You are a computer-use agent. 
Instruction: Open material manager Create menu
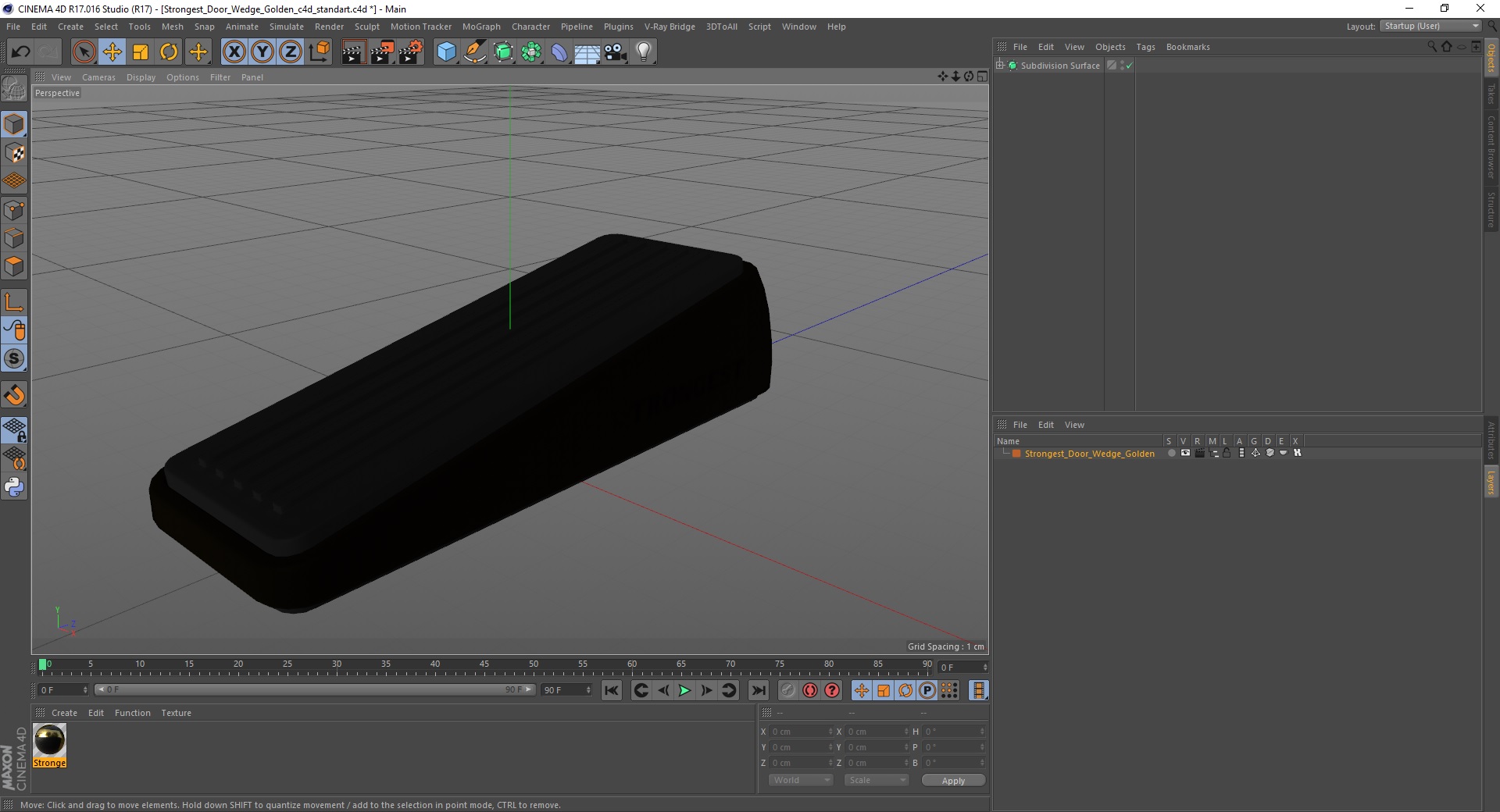tap(64, 713)
